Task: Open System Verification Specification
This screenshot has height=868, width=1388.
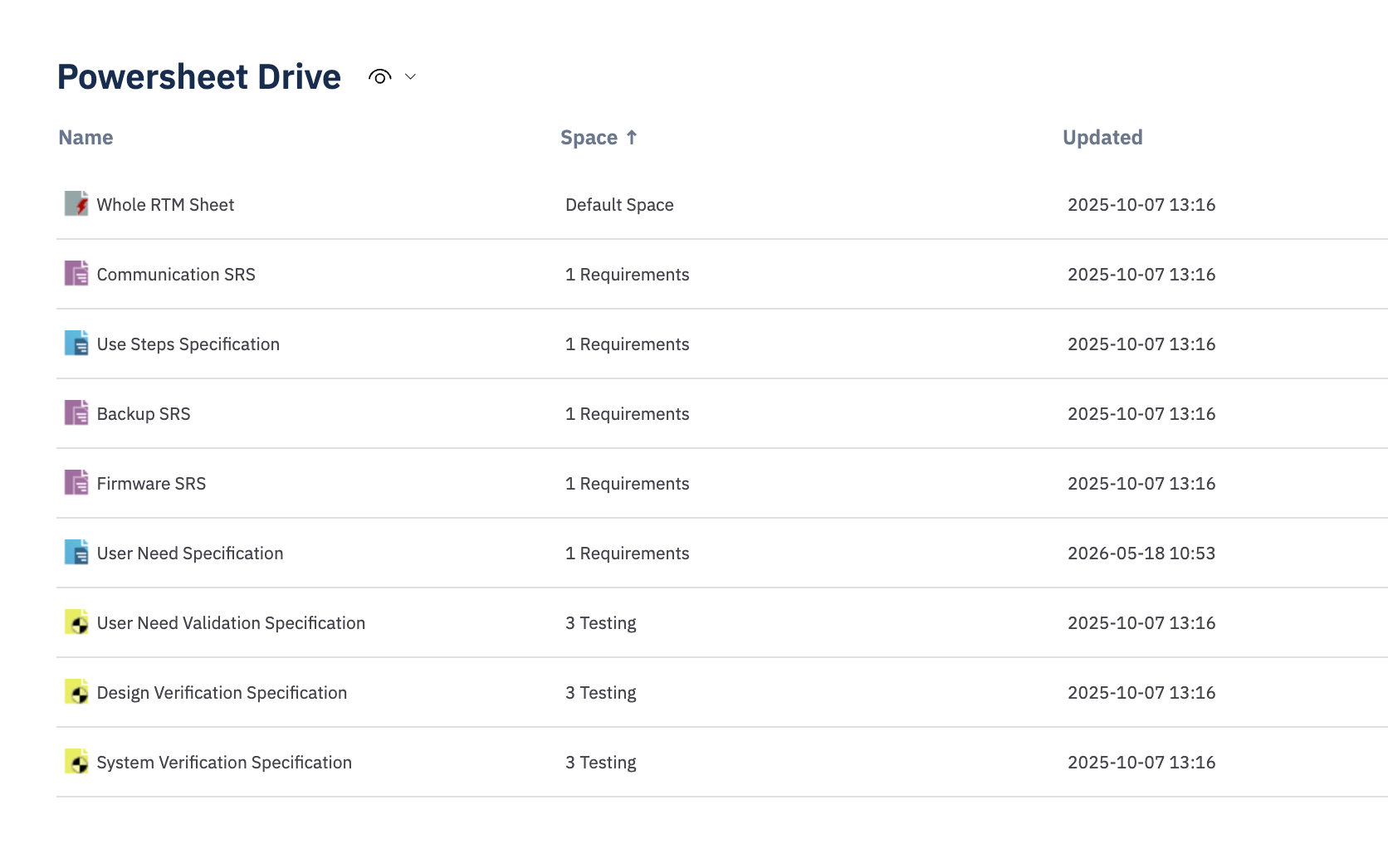Action: pos(224,763)
